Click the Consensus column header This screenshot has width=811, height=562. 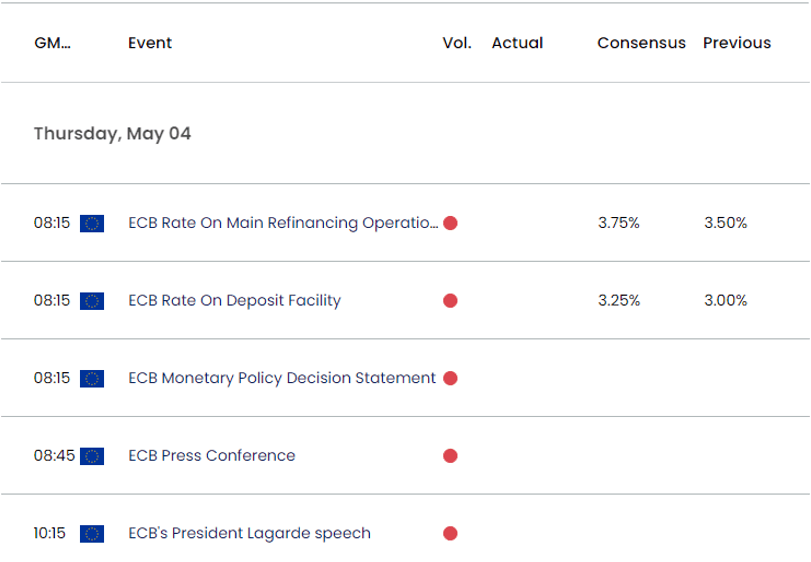[641, 43]
